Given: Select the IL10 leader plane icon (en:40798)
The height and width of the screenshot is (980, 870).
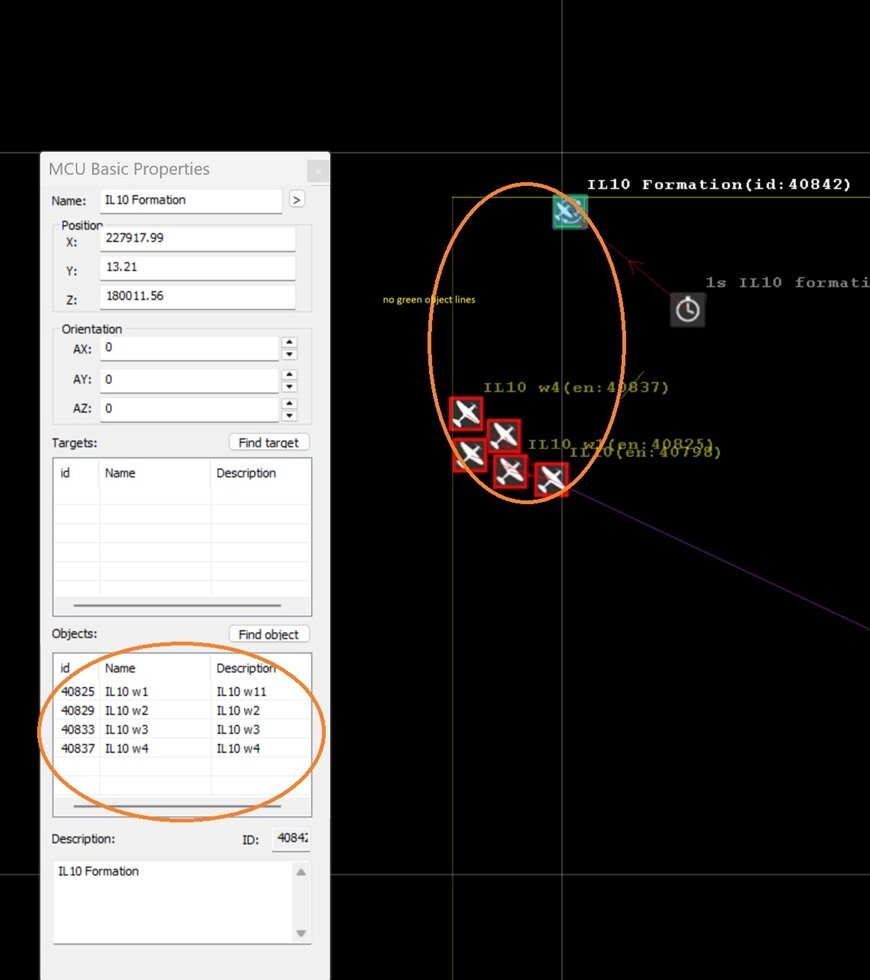Looking at the screenshot, I should (x=551, y=480).
